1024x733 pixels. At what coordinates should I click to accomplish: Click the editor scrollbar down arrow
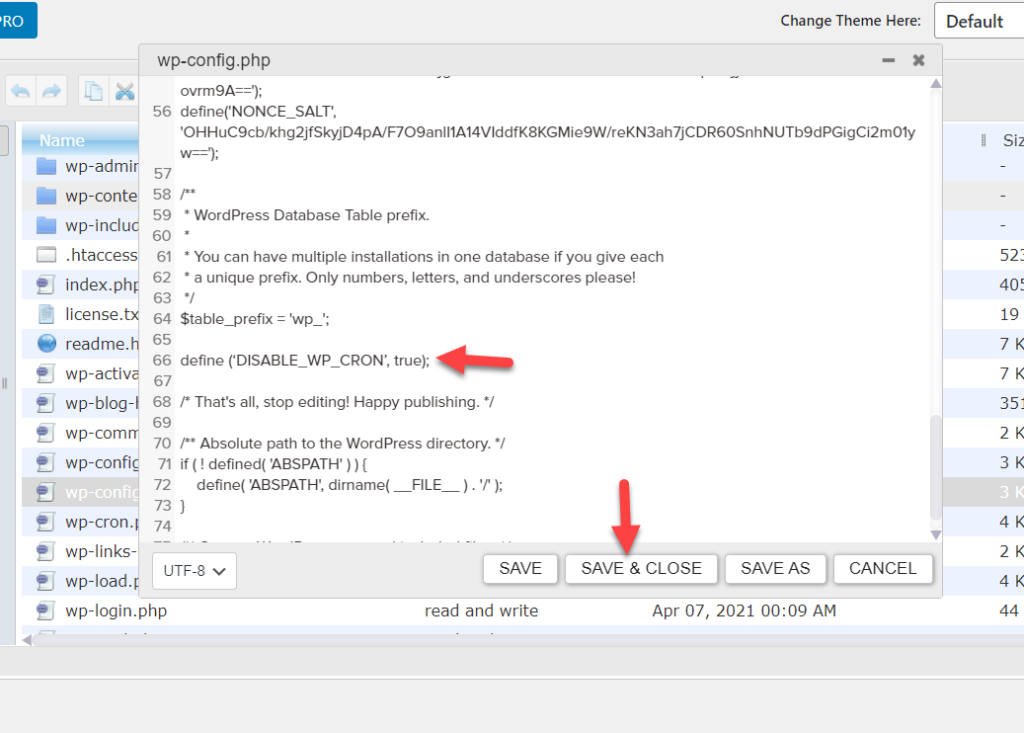(x=935, y=535)
